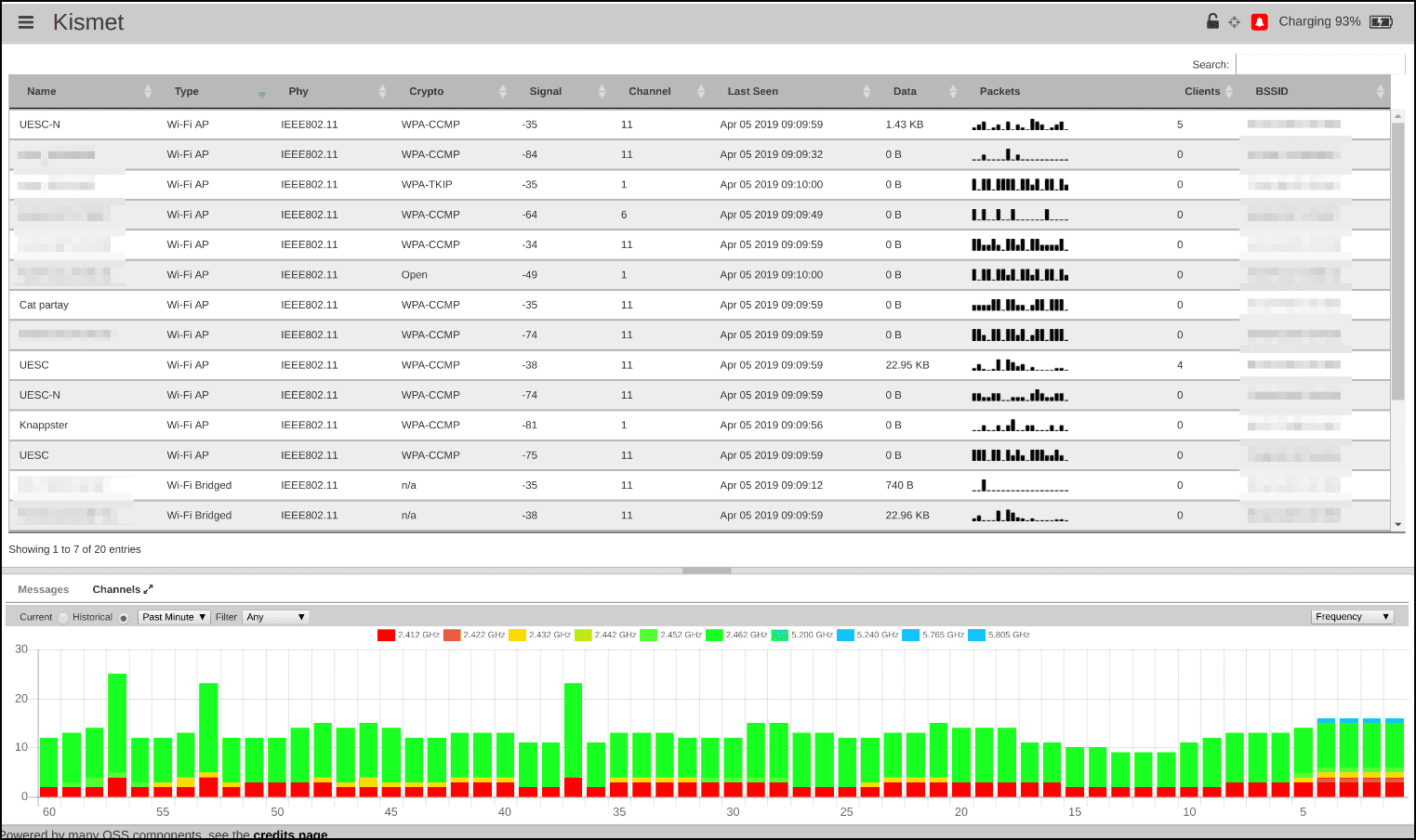1416x840 pixels.
Task: Open the credits page link
Action: coord(290,834)
